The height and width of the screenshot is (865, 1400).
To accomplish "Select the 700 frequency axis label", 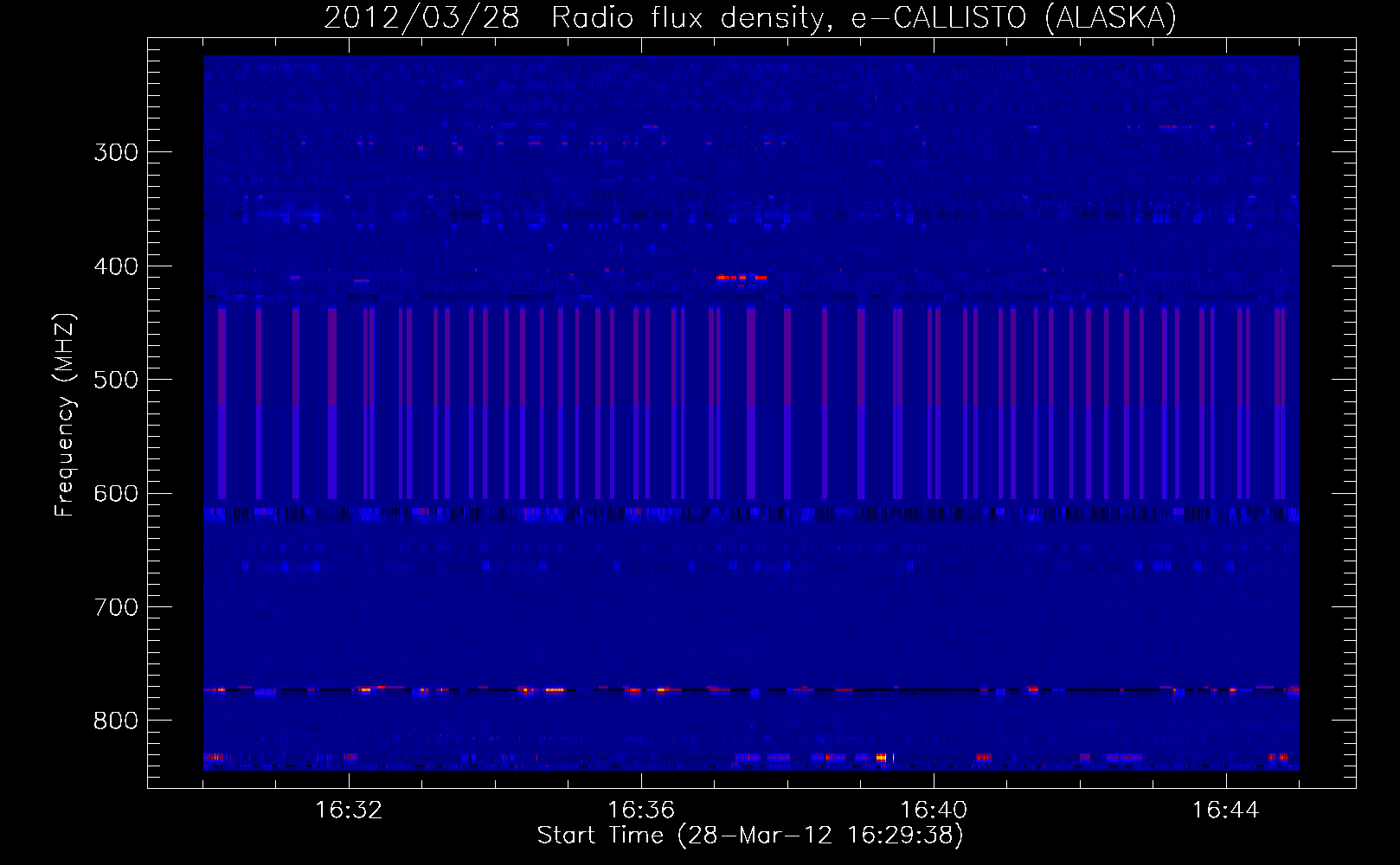I will (x=116, y=607).
